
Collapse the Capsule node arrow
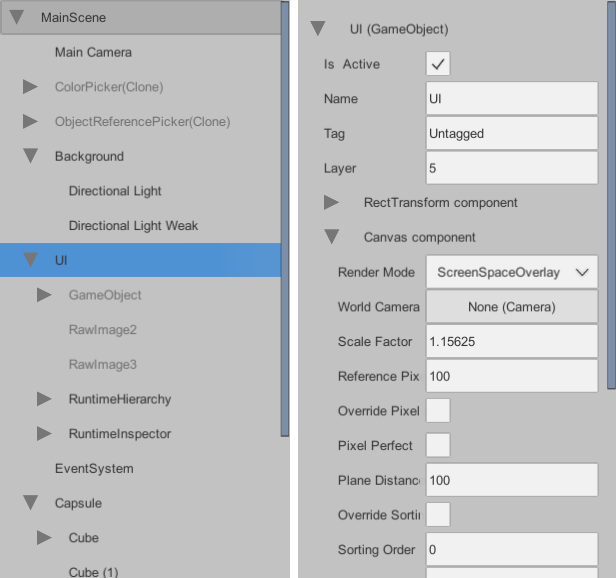pyautogui.click(x=30, y=503)
